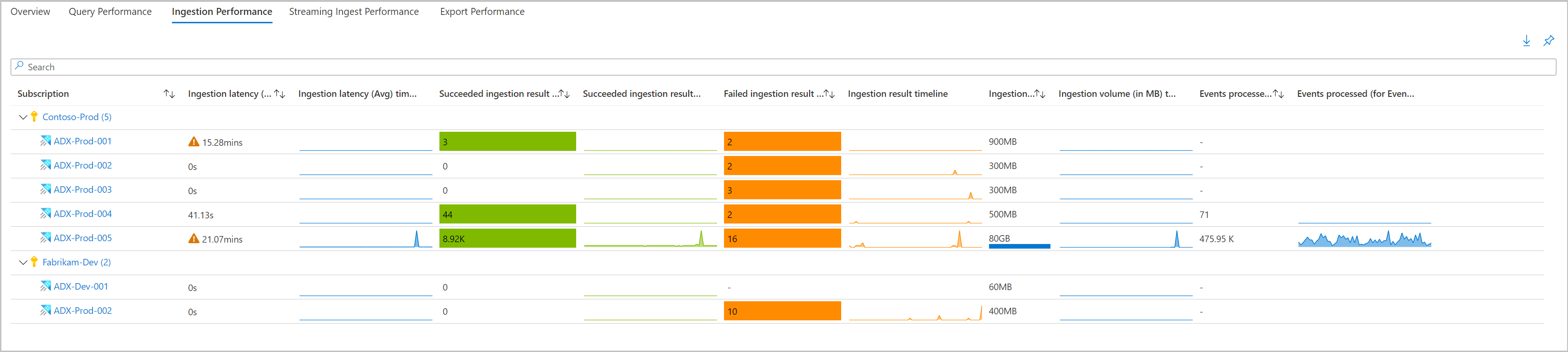Click the Contoso-Prod subscription key icon
This screenshot has height=352, width=1568.
point(34,117)
